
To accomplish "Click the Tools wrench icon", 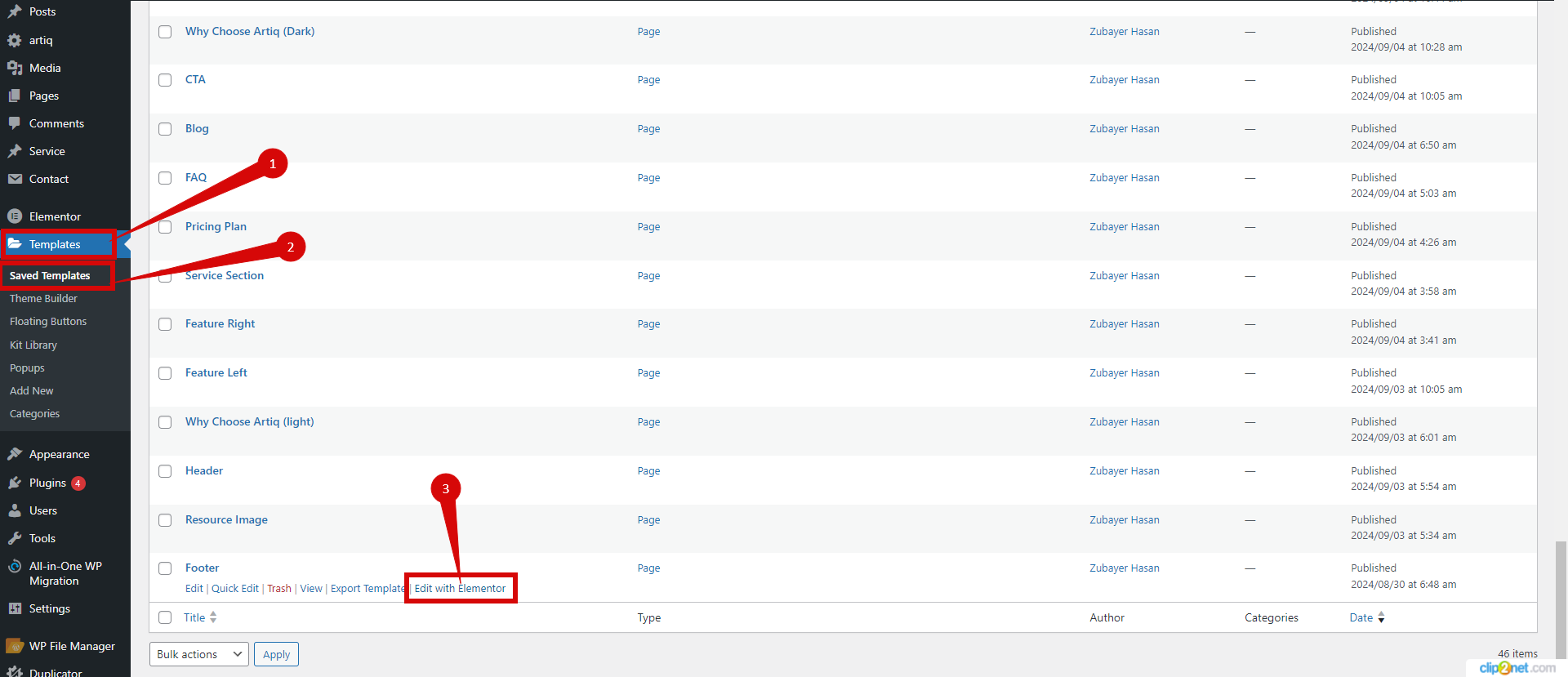I will pyautogui.click(x=15, y=538).
